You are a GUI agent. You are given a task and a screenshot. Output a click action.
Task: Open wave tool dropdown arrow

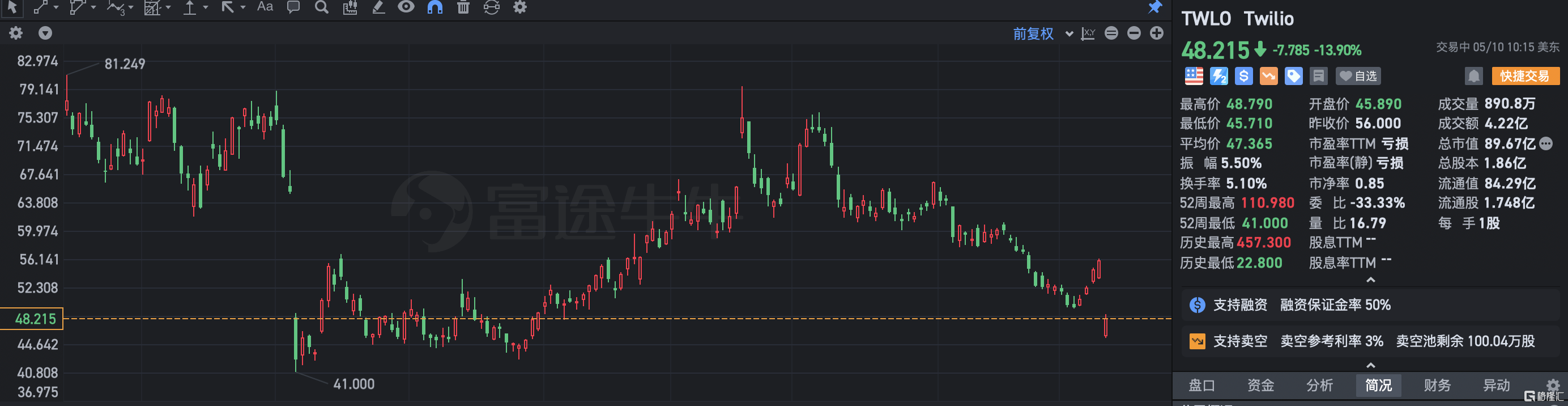click(x=130, y=7)
